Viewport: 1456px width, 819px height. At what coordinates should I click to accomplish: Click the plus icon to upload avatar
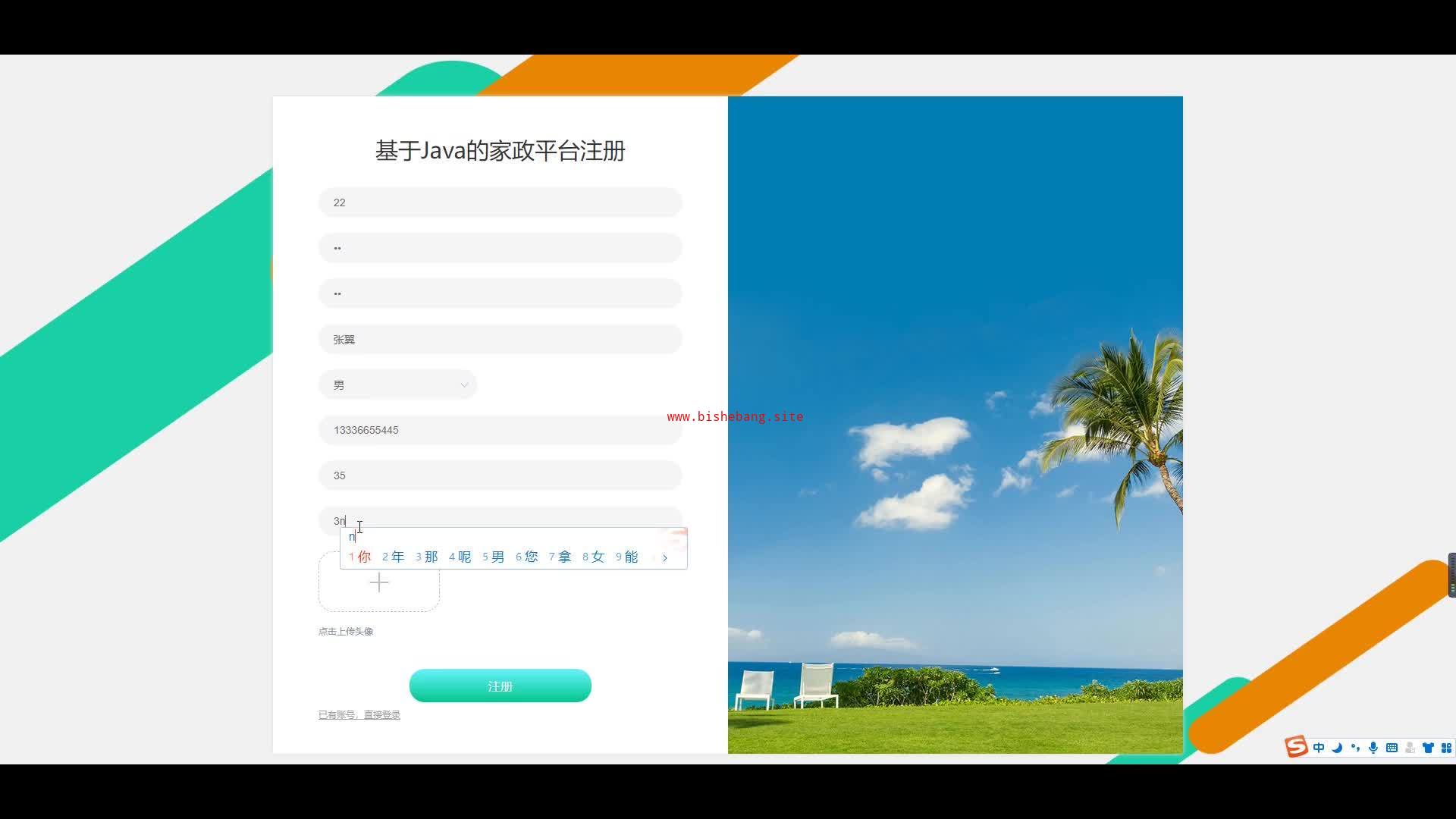(379, 582)
